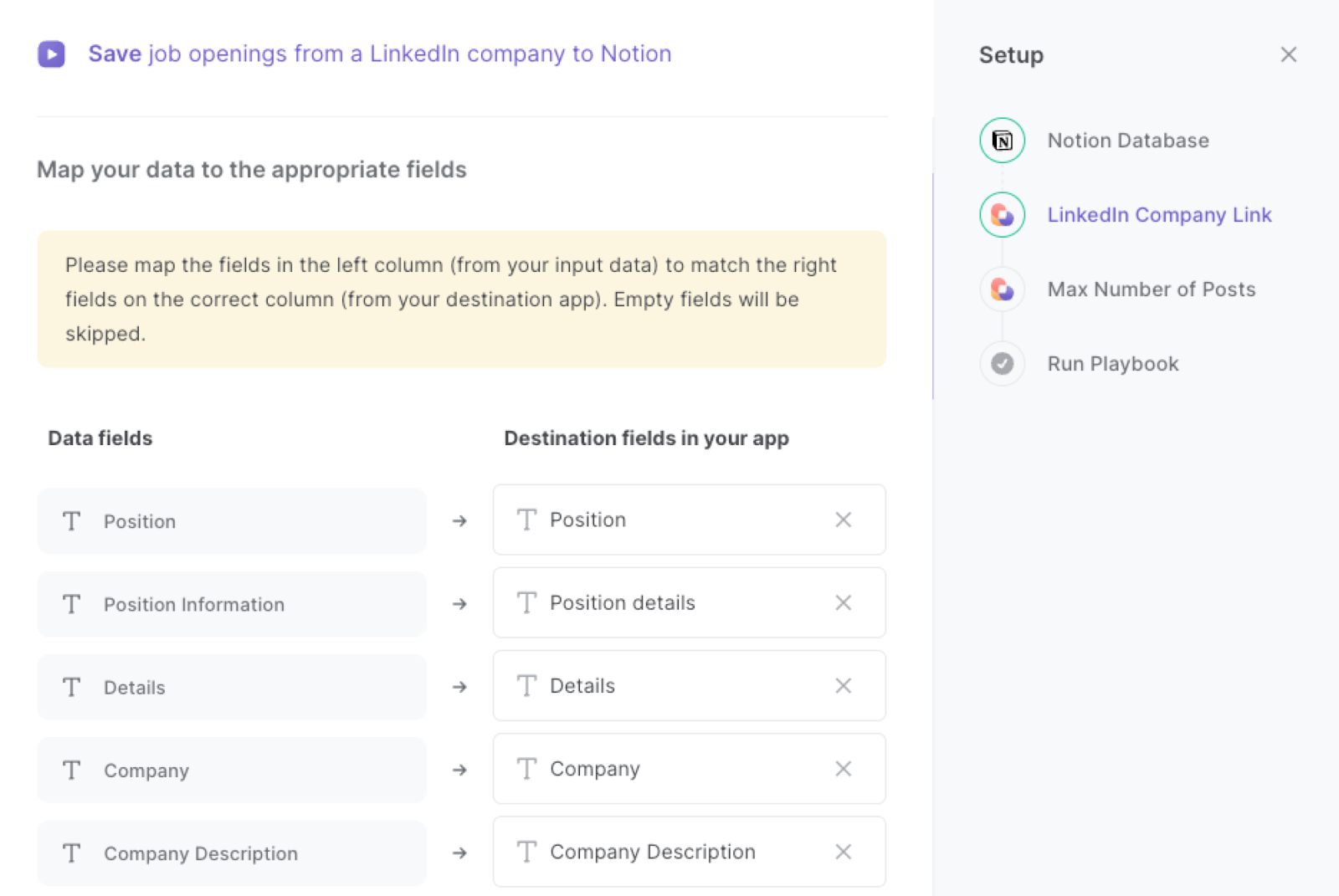
Task: Click the Max Number of Posts step icon
Action: click(1001, 289)
